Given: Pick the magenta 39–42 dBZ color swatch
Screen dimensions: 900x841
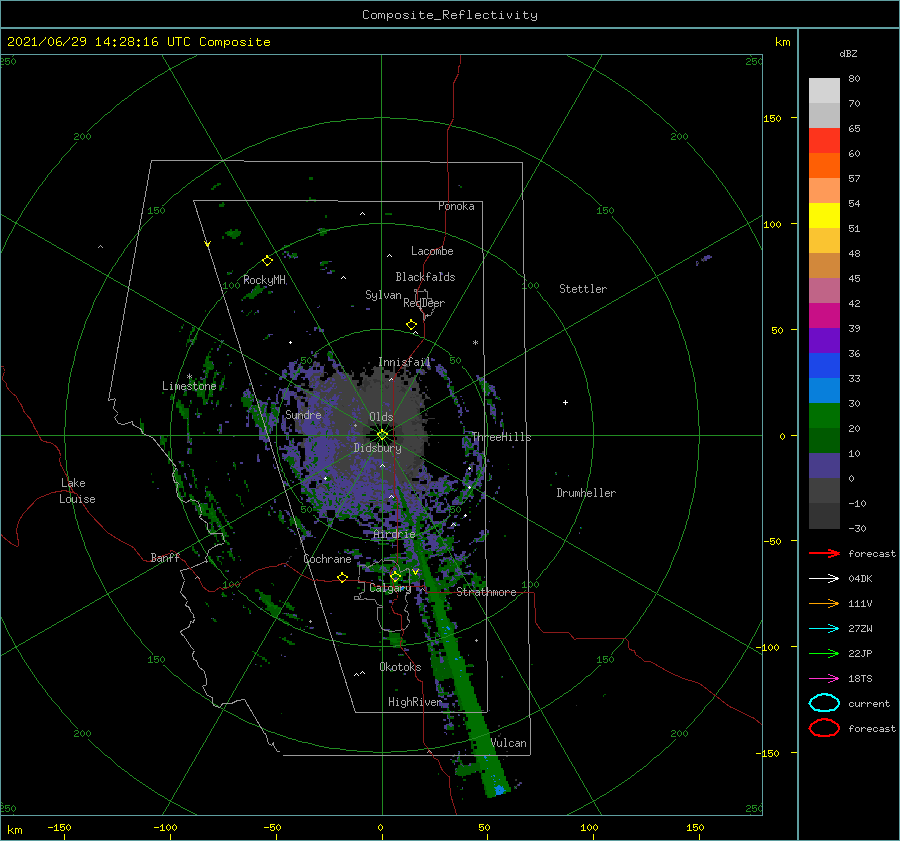Looking at the screenshot, I should tap(824, 315).
